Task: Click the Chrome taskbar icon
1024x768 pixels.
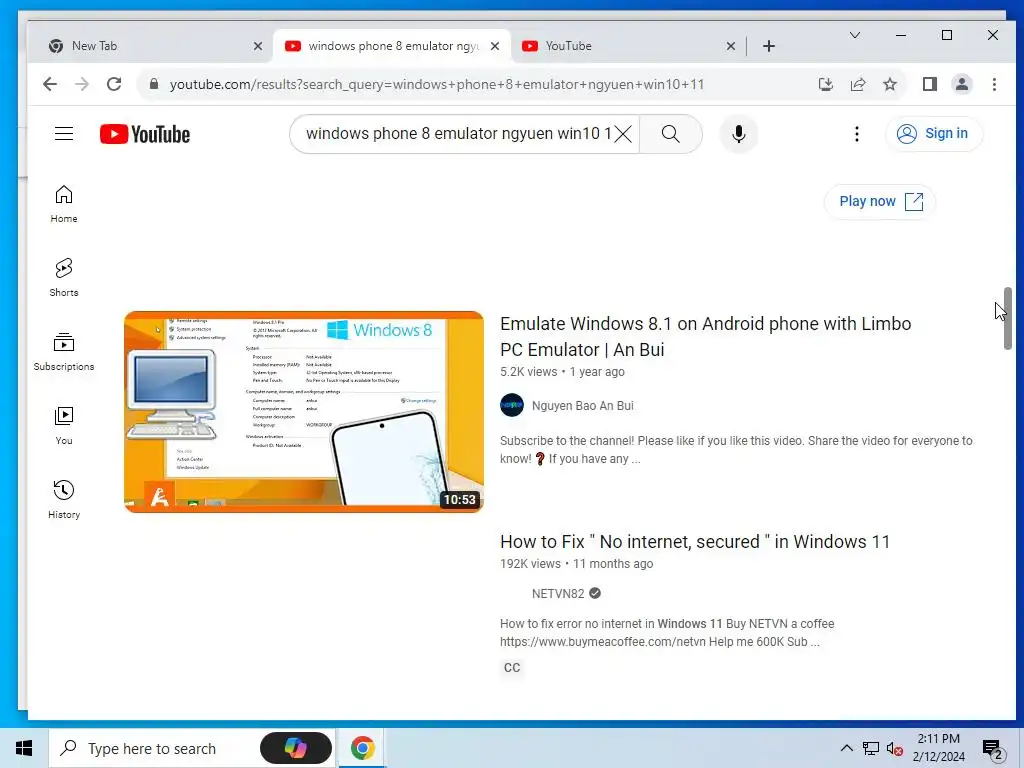Action: (362, 748)
